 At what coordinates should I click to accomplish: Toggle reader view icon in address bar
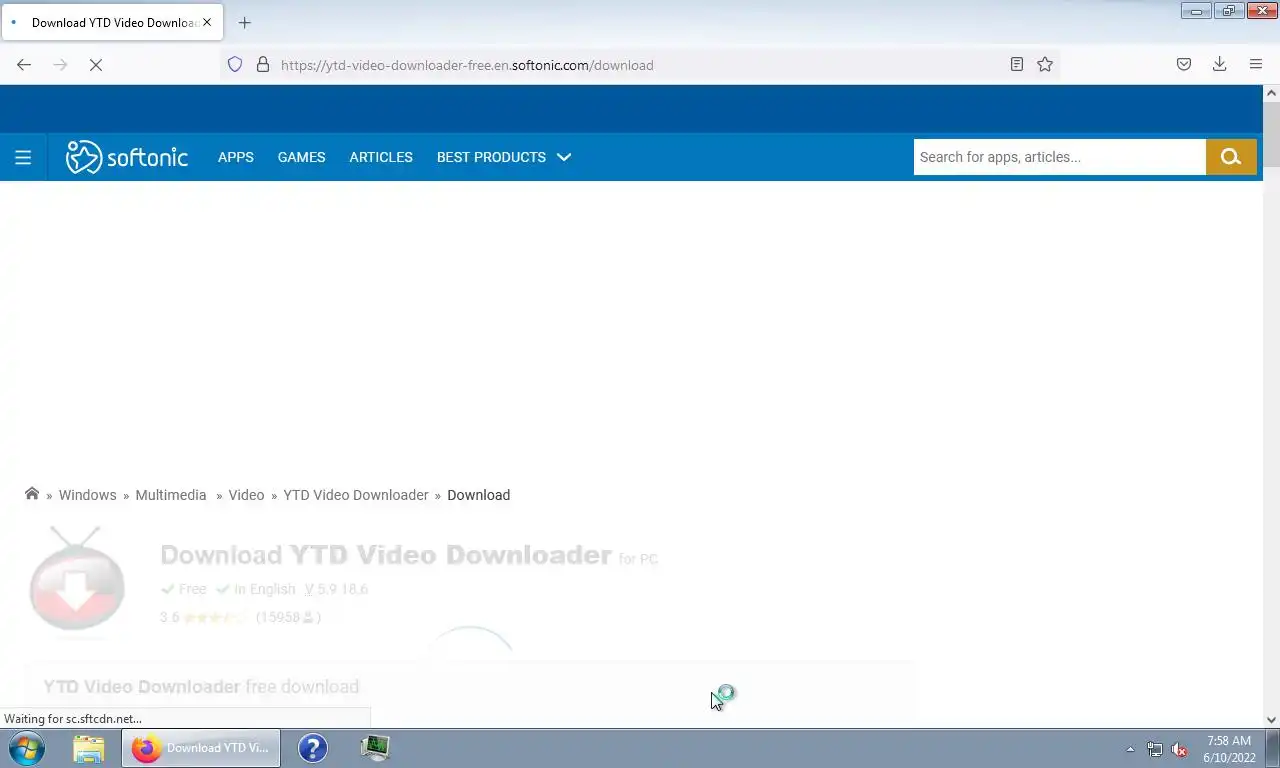tap(1016, 65)
